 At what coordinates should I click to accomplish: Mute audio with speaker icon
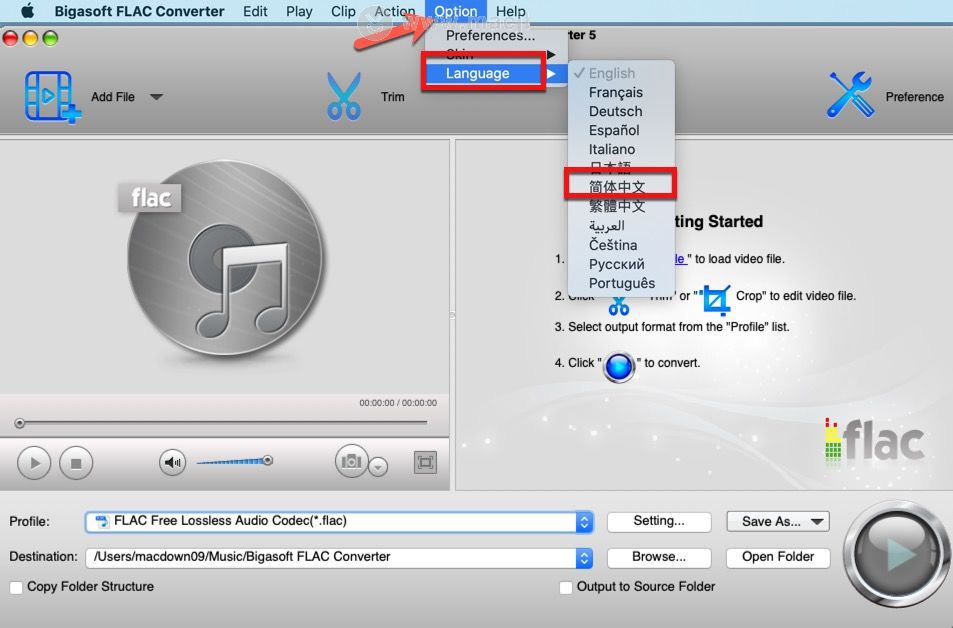click(x=173, y=463)
